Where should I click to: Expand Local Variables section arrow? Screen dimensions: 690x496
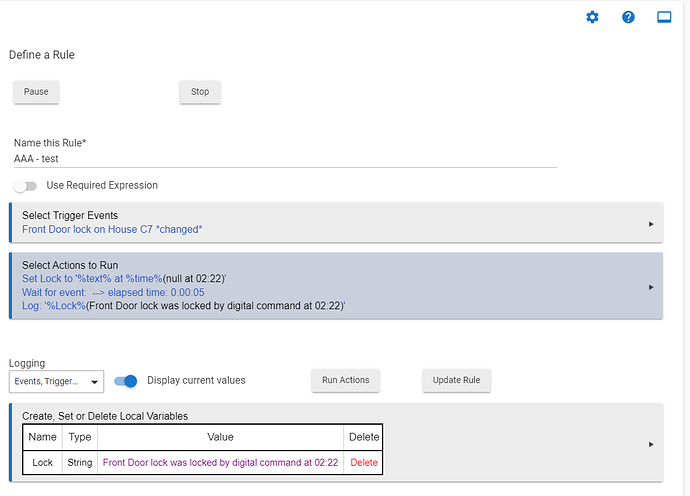coord(651,443)
